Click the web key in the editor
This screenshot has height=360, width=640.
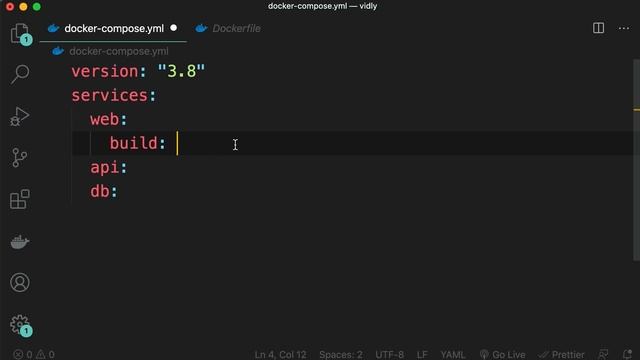click(x=104, y=120)
